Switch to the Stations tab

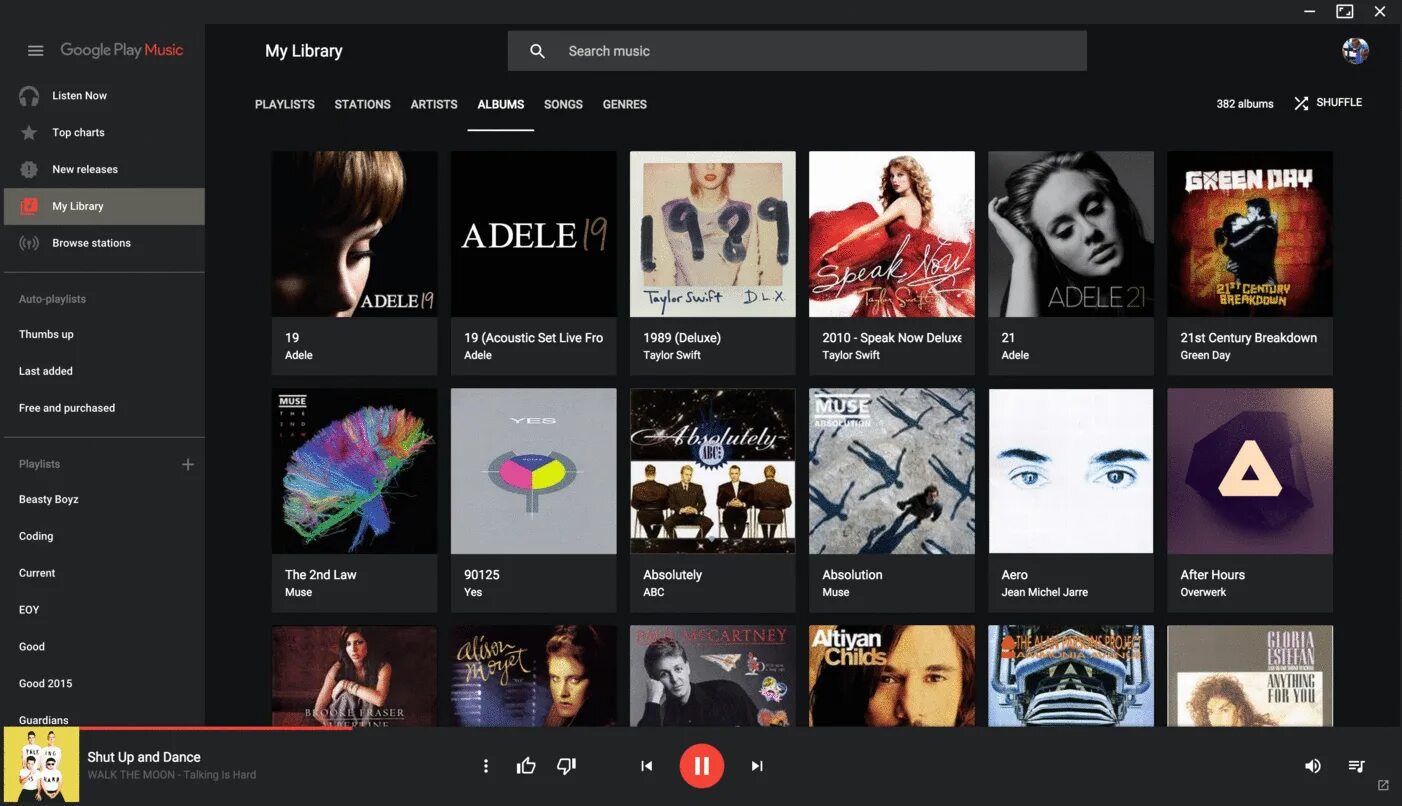pyautogui.click(x=362, y=104)
